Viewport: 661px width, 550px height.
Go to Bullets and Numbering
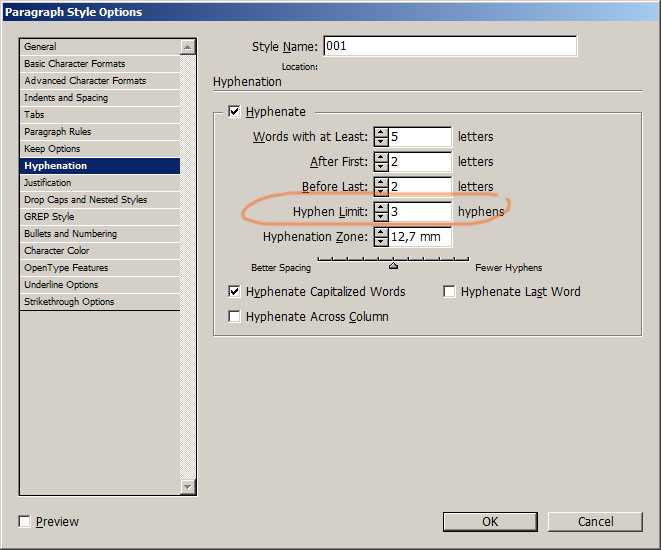coord(100,233)
